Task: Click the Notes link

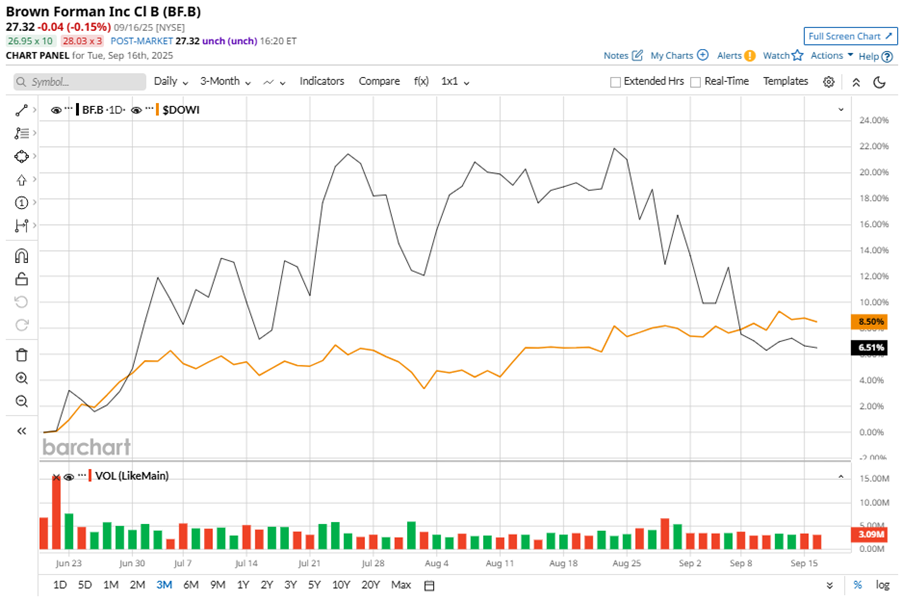Action: [x=616, y=56]
